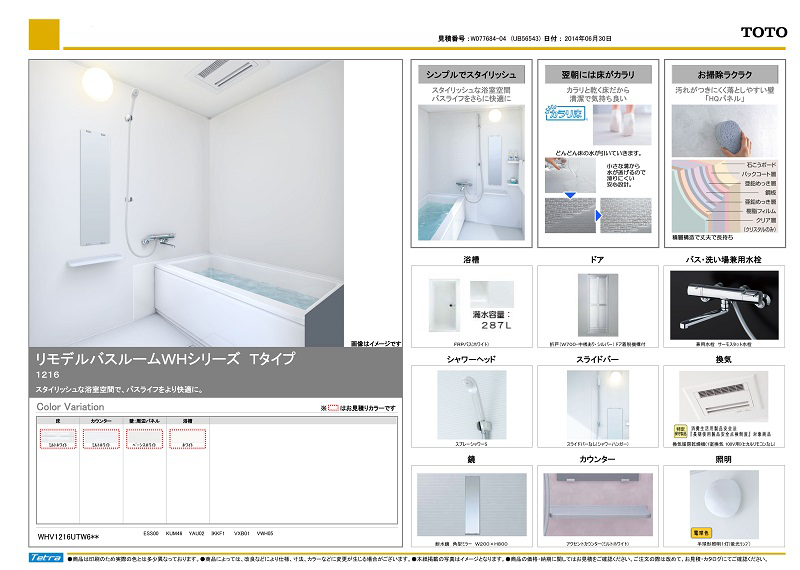Click the size text 1216
800x570 pixels.
pyautogui.click(x=47, y=375)
